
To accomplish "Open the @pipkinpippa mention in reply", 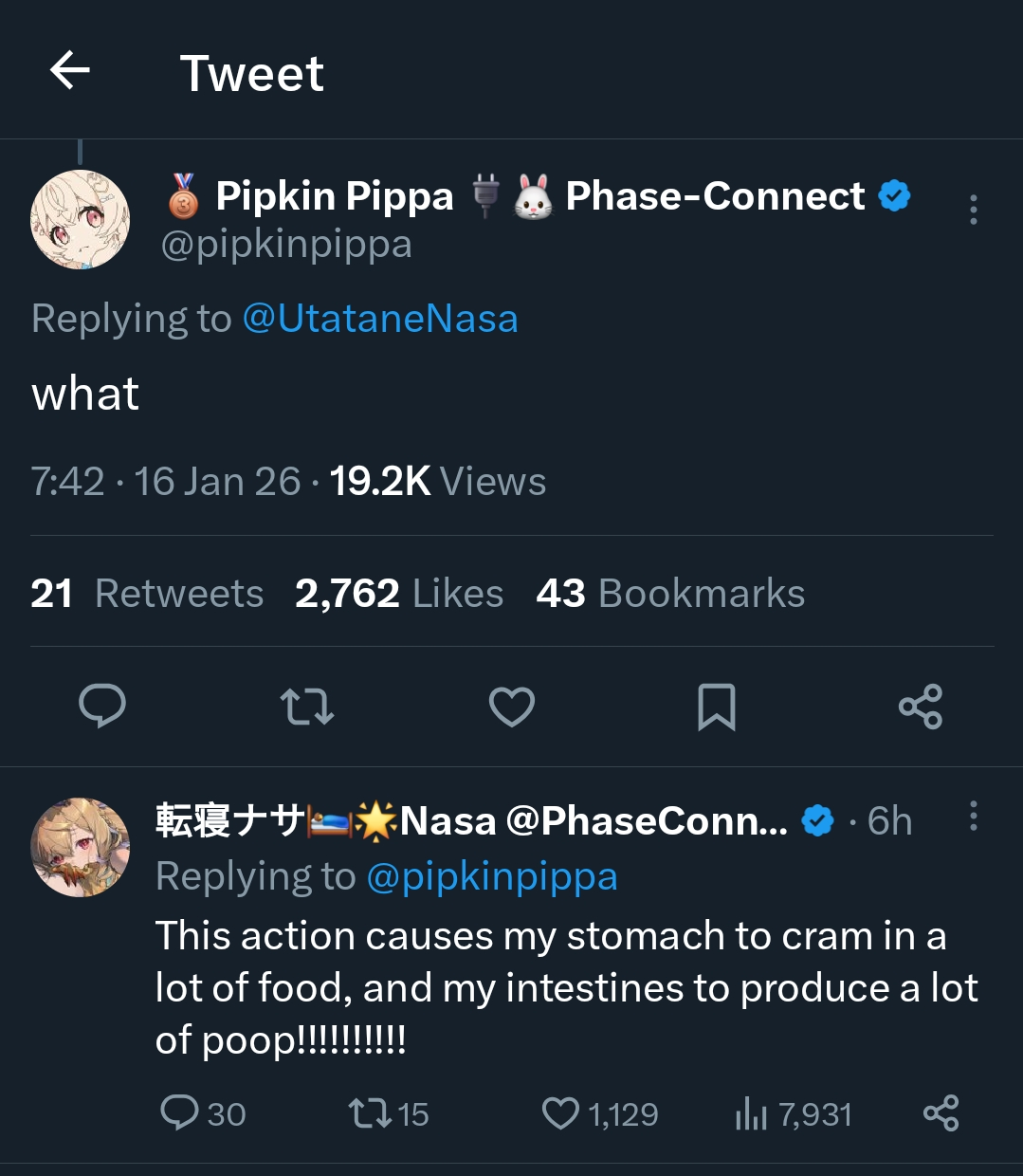I will [491, 876].
